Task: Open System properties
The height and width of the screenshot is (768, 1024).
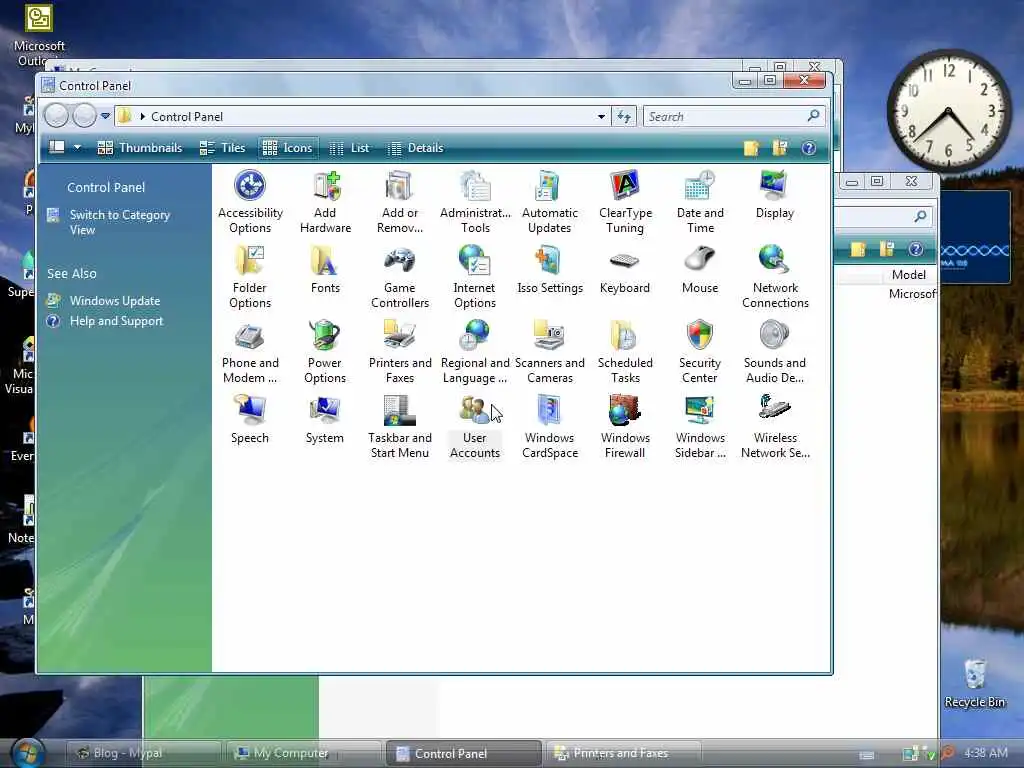Action: [x=325, y=419]
